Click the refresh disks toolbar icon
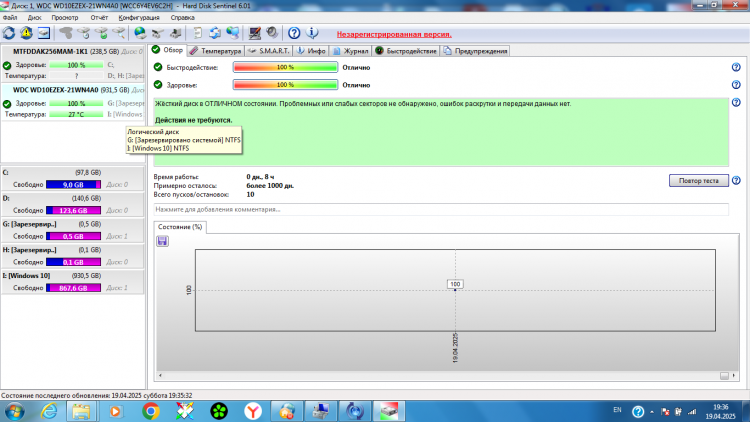 9,33
